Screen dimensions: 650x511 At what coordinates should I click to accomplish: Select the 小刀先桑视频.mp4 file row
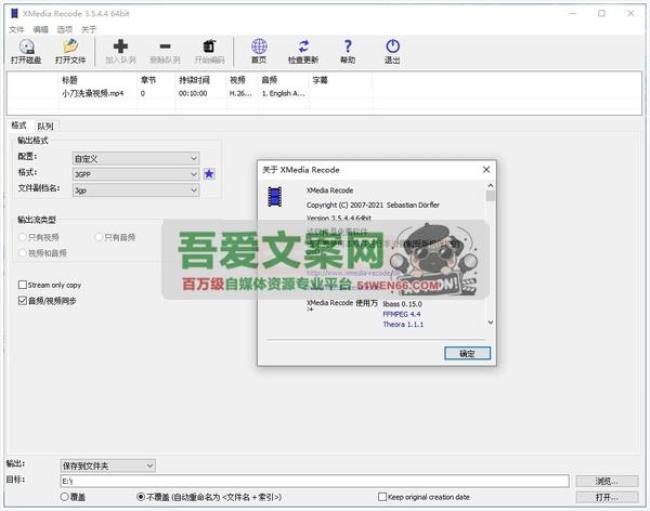[324, 93]
